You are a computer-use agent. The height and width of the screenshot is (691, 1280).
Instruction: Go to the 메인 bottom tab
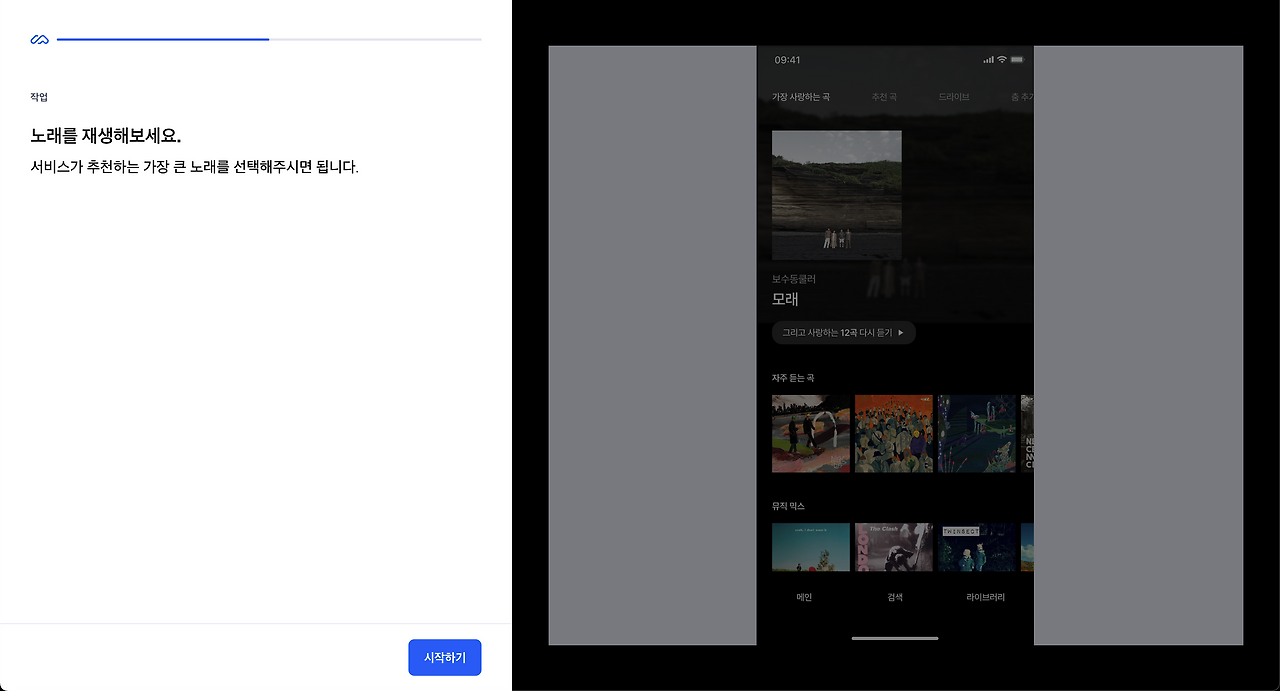tap(804, 597)
